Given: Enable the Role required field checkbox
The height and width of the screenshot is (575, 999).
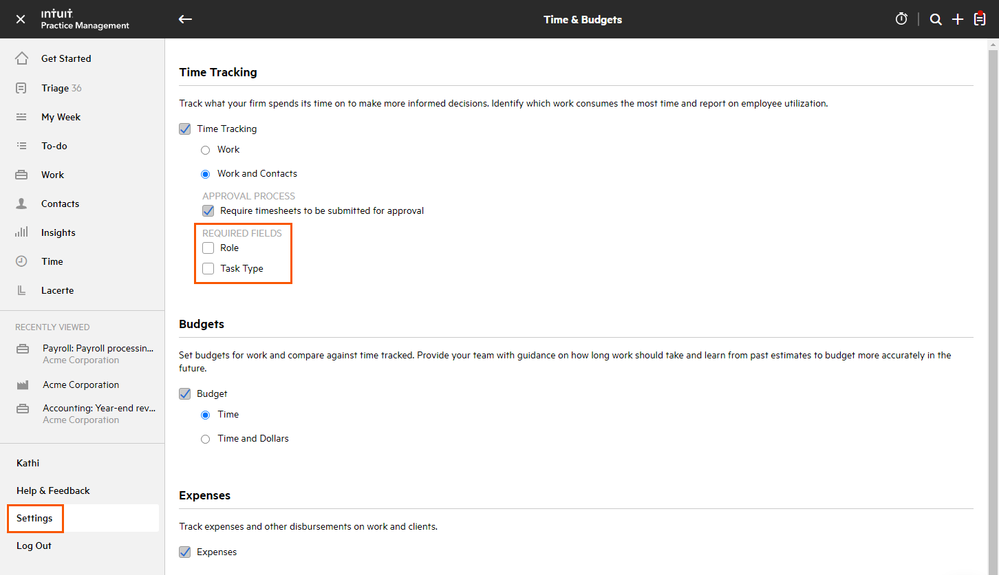Looking at the screenshot, I should [208, 248].
